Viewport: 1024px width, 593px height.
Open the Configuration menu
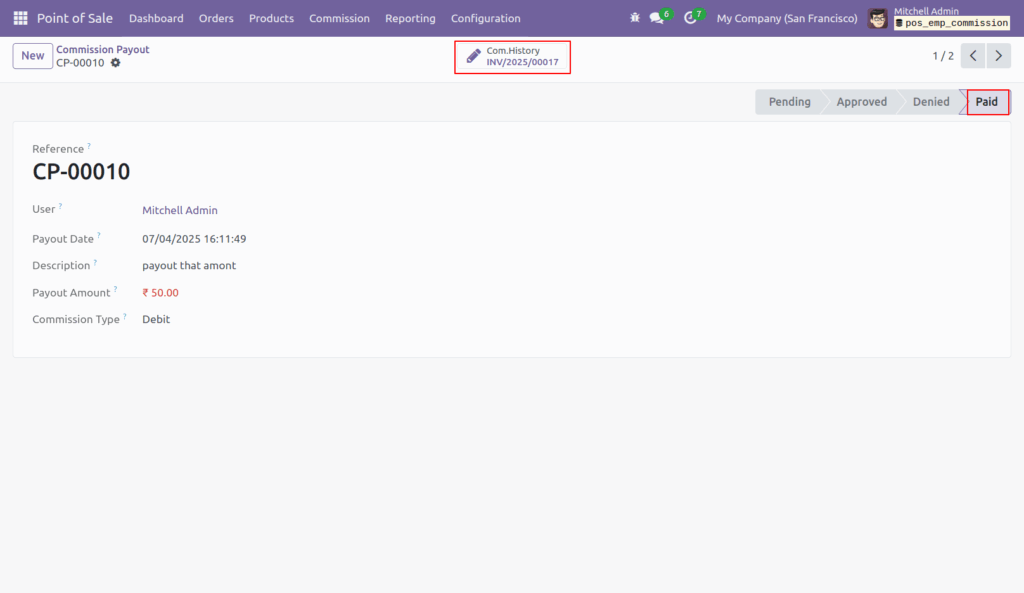[x=485, y=17]
